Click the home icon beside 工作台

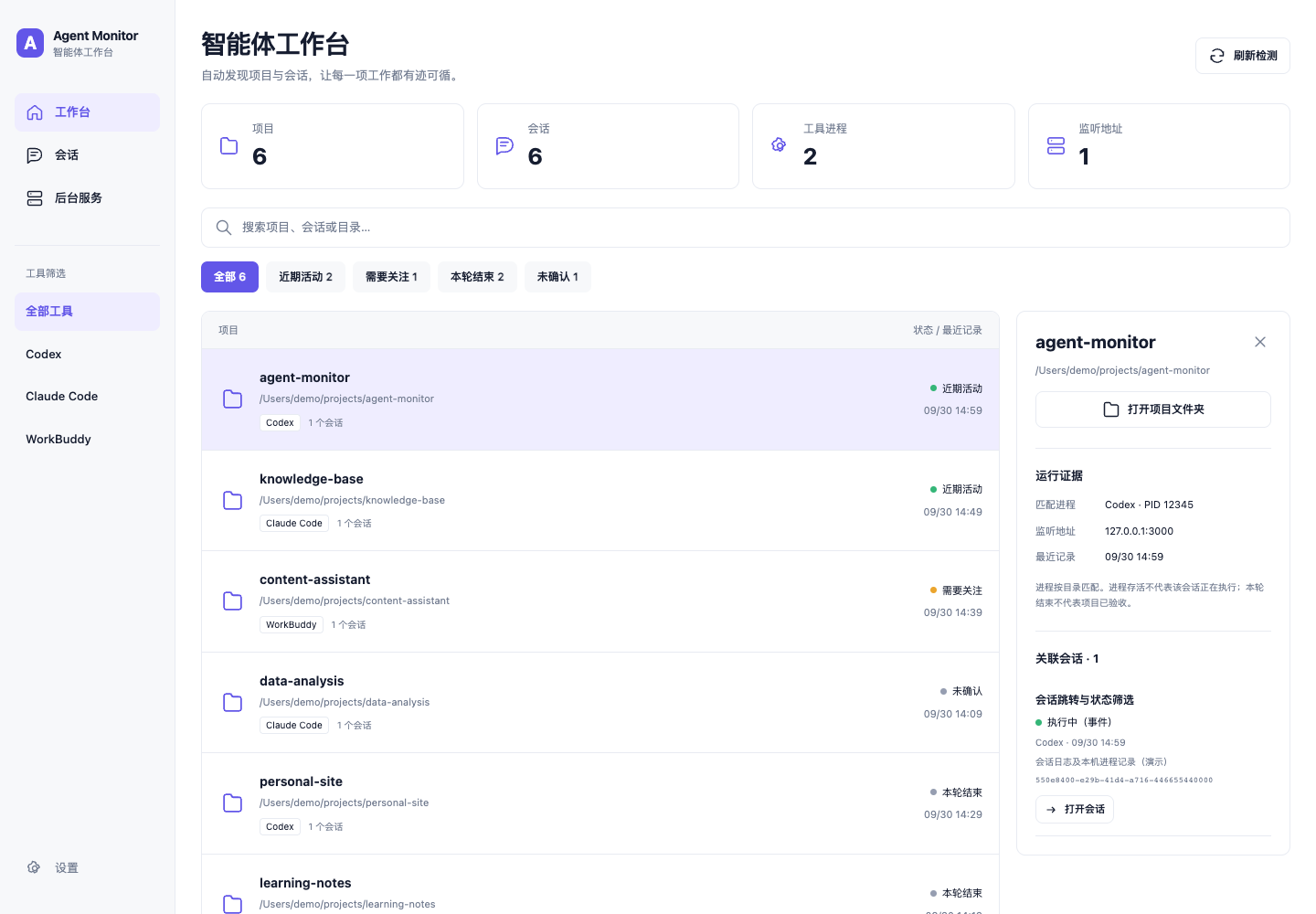tap(35, 112)
